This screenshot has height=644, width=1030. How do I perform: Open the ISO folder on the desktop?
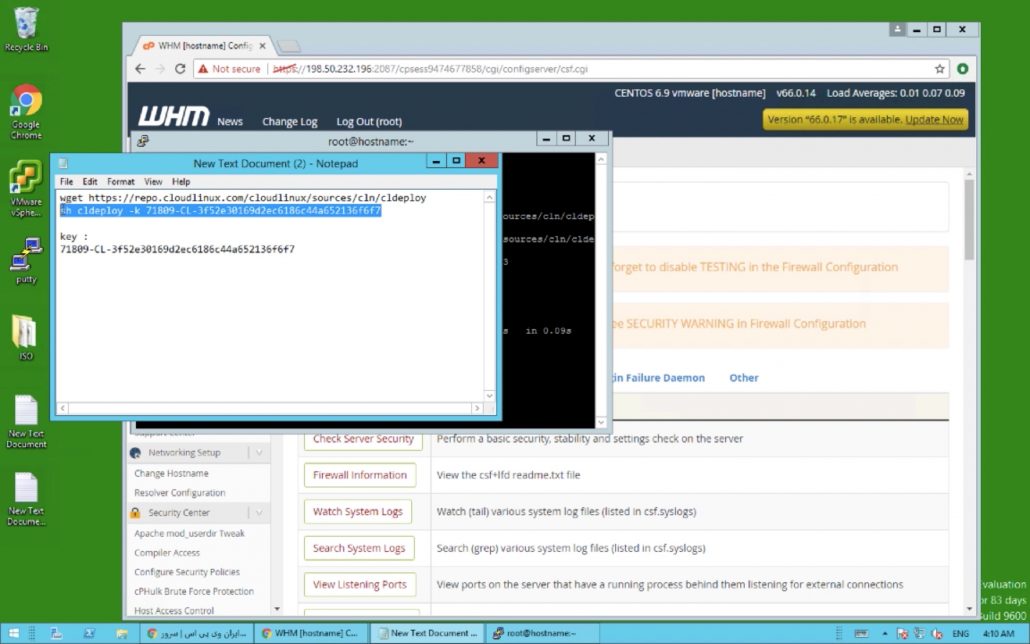click(26, 335)
